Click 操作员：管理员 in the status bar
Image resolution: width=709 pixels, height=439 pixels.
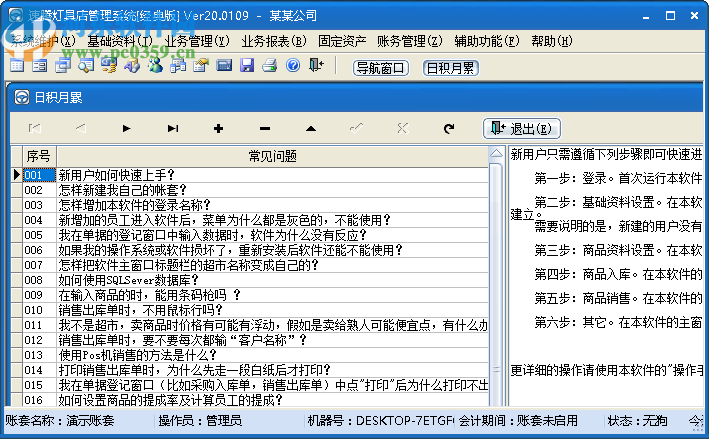pyautogui.click(x=200, y=420)
